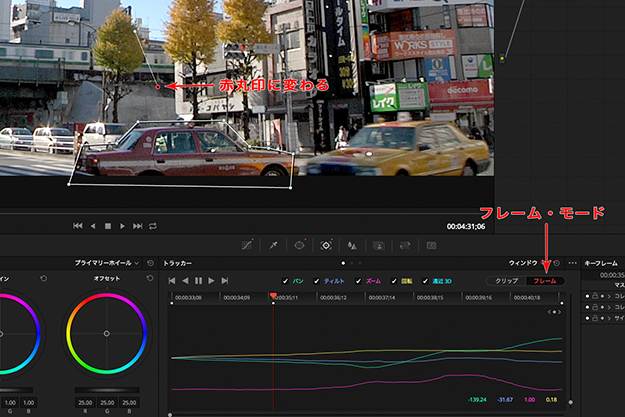Disable the ズーム (Zoom) tracking checkbox
Image resolution: width=625 pixels, height=417 pixels.
click(x=360, y=281)
